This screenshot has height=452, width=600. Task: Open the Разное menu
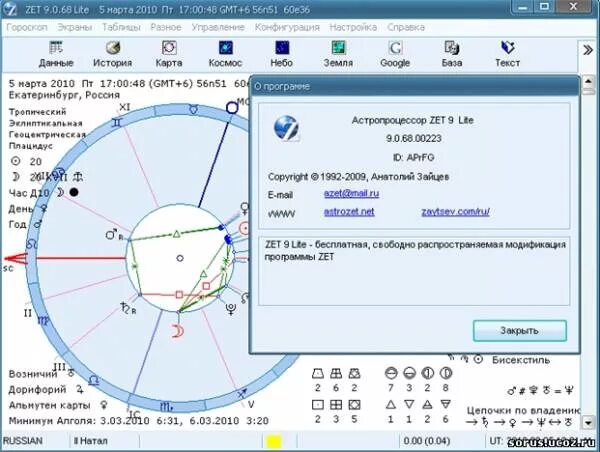point(166,27)
